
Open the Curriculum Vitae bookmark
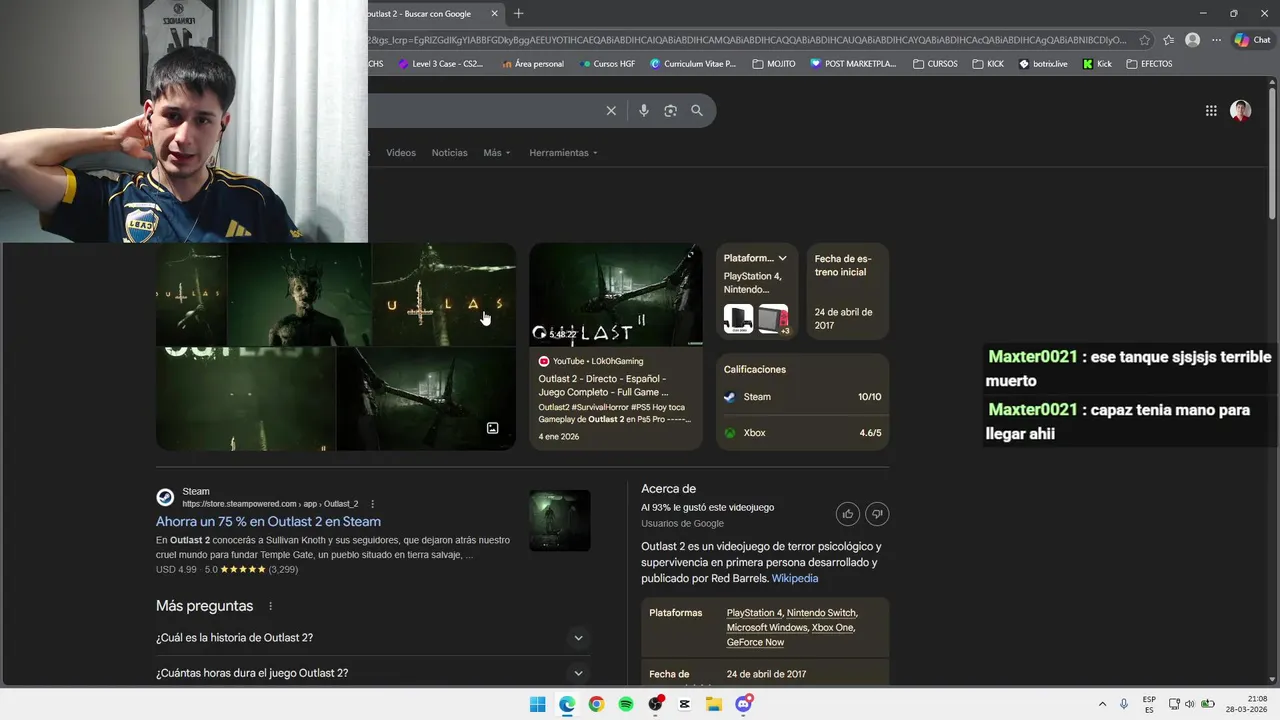pyautogui.click(x=693, y=64)
